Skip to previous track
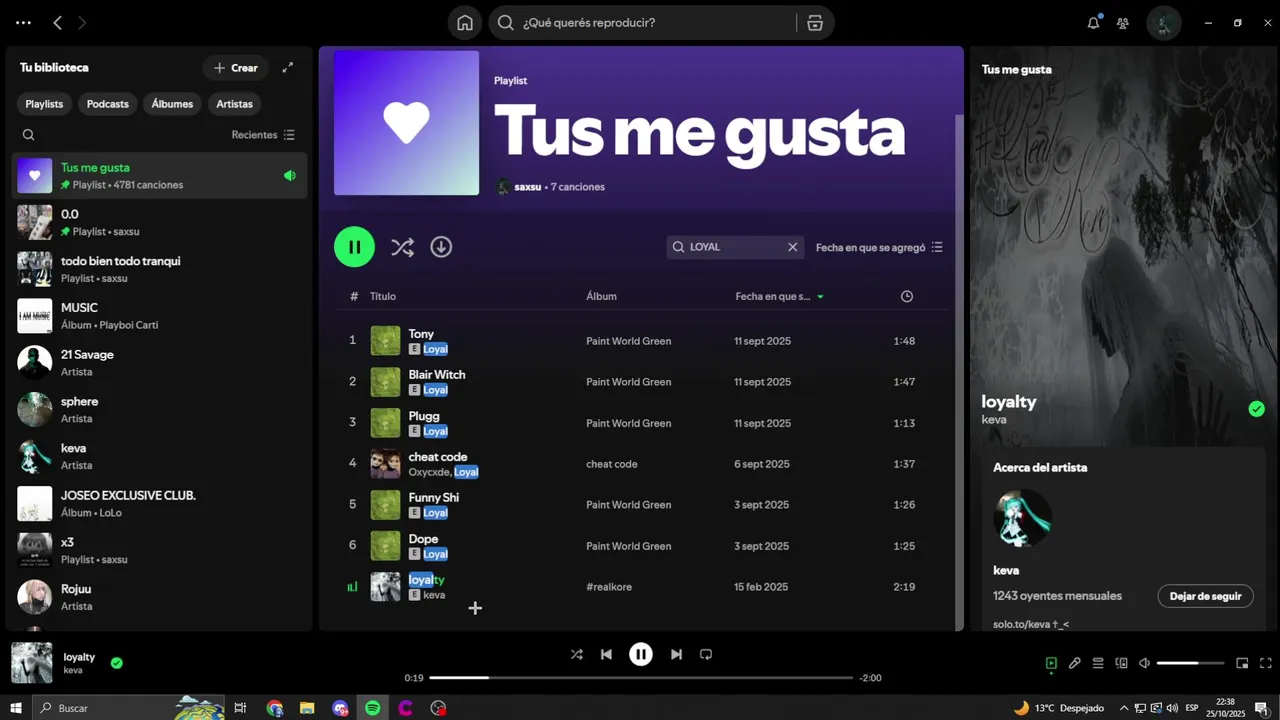 606,654
